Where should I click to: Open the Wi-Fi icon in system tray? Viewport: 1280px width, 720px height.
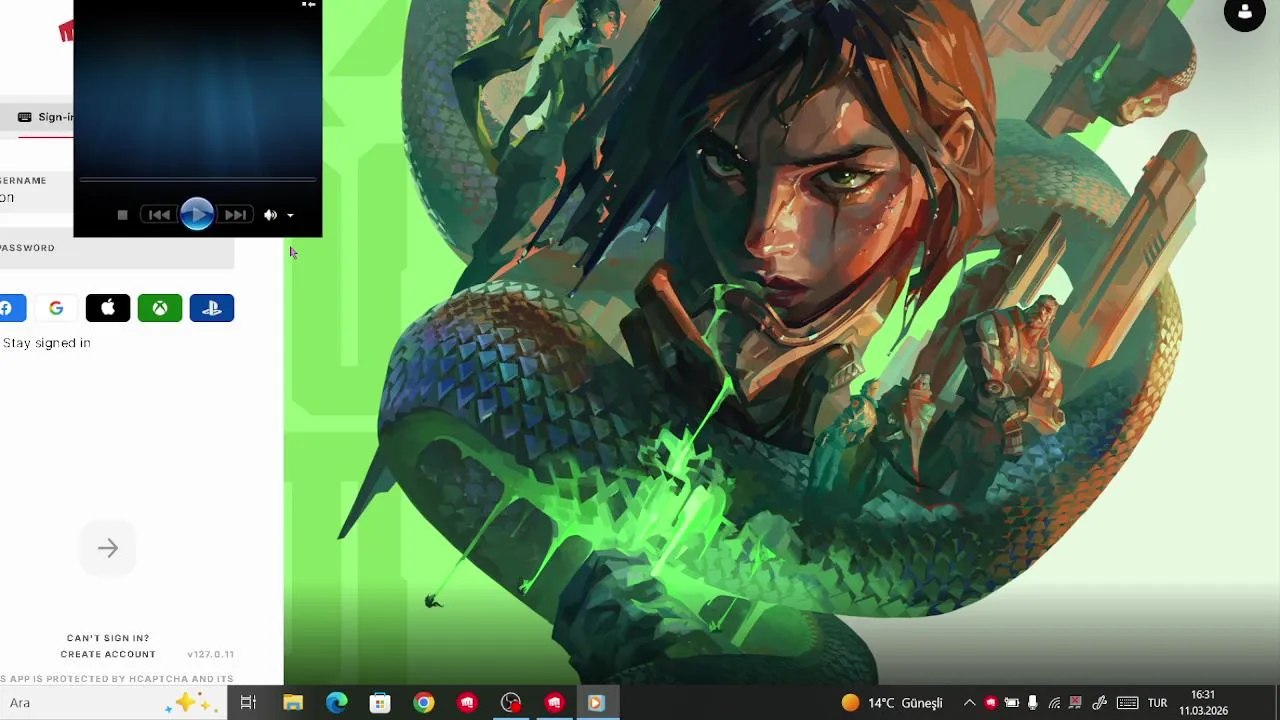point(1054,703)
